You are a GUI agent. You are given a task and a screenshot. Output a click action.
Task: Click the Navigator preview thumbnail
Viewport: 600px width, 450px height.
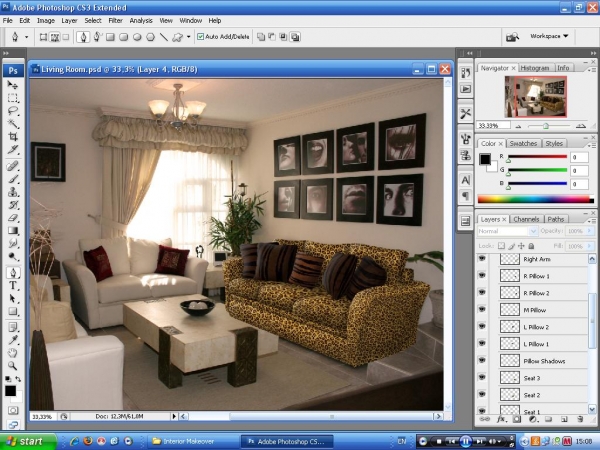click(x=535, y=96)
